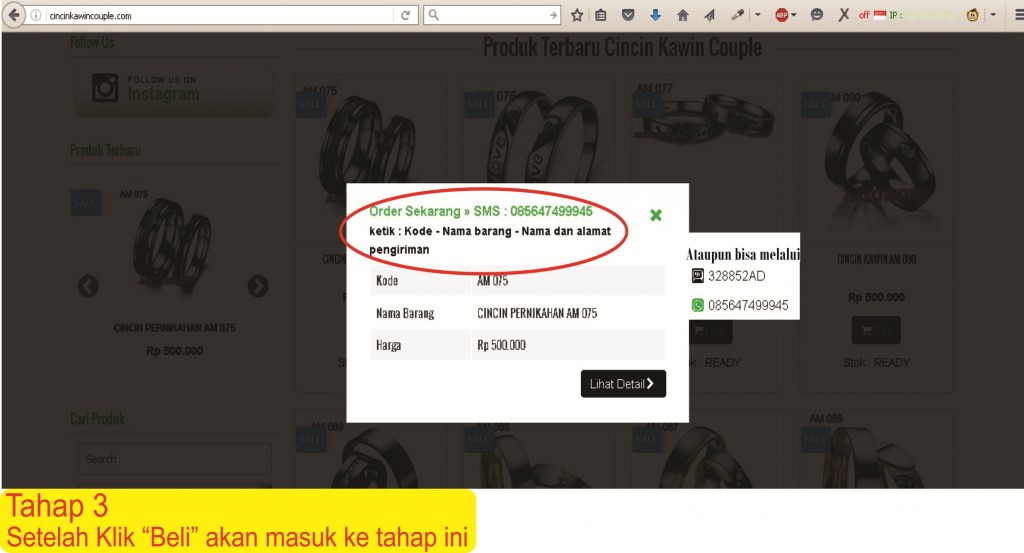Screen dimensions: 1024x553
Task: Click the Kode label in popup table
Action: coord(387,281)
